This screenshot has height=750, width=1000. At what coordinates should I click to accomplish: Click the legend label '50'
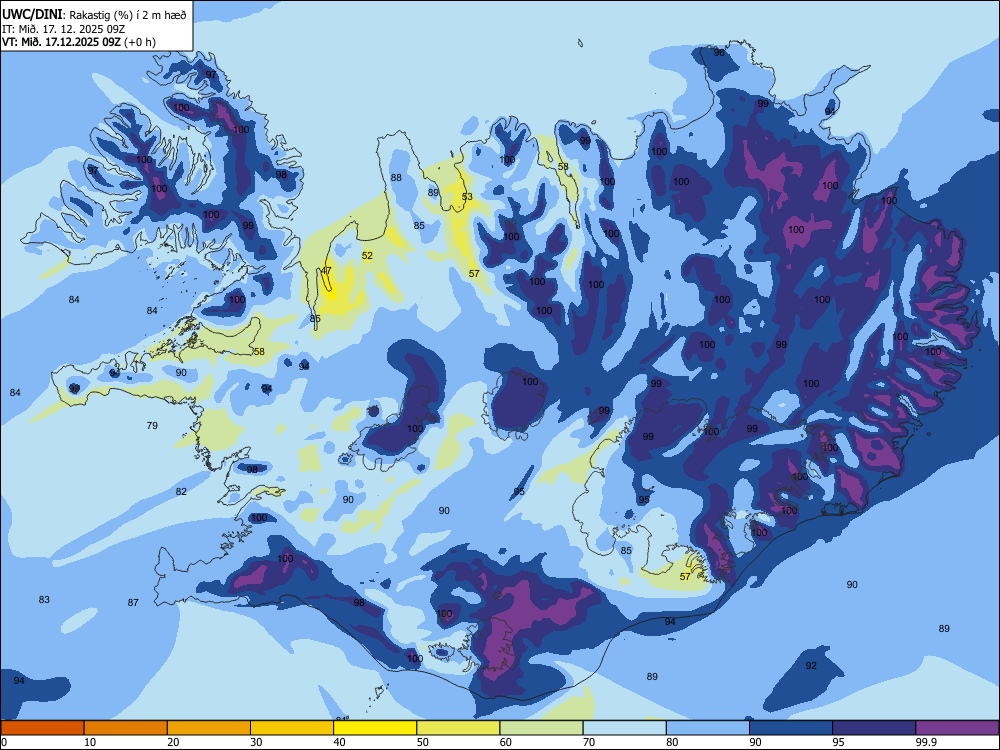(423, 742)
